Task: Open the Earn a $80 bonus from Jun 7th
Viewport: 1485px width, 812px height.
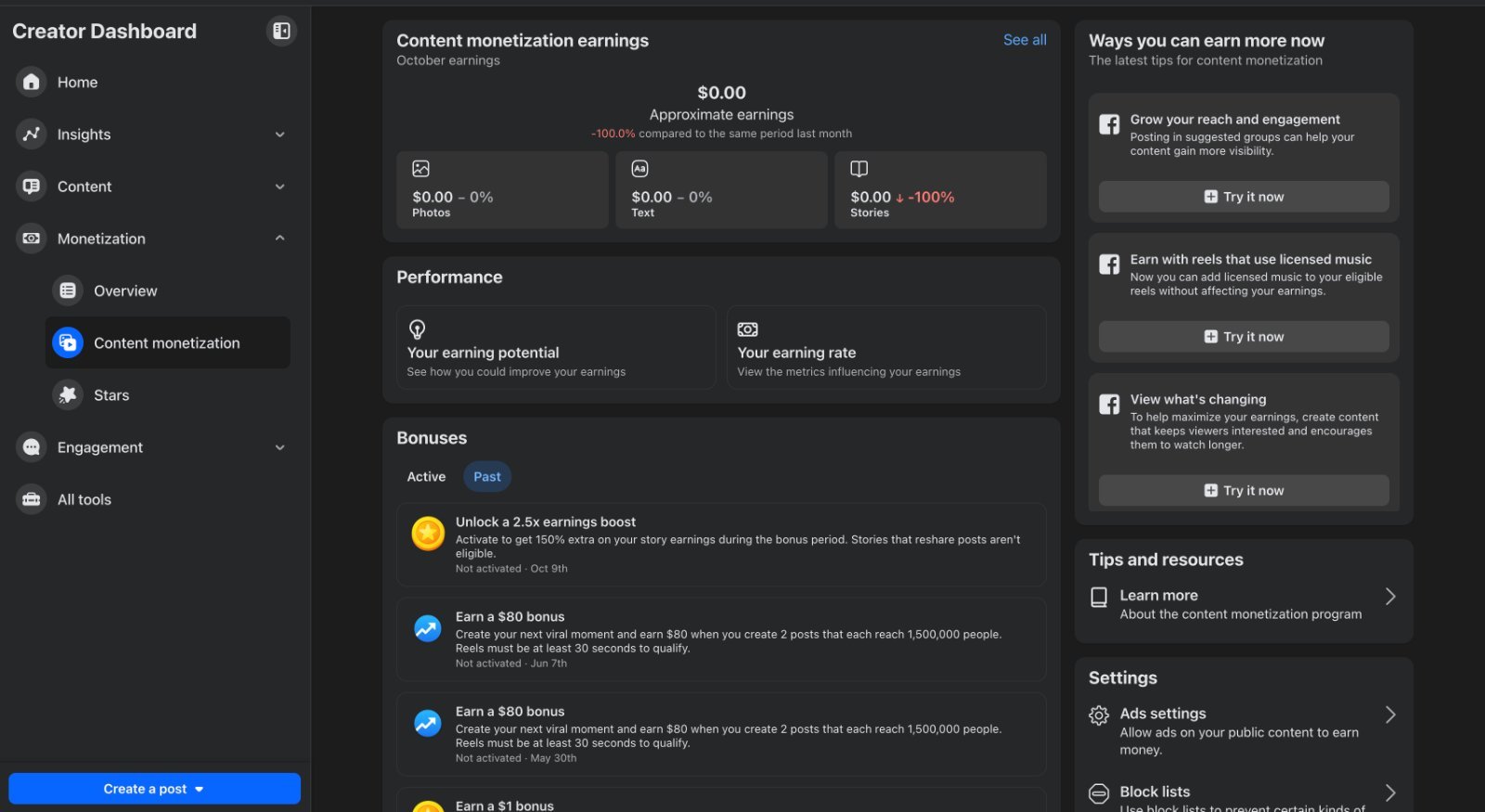Action: tap(721, 639)
